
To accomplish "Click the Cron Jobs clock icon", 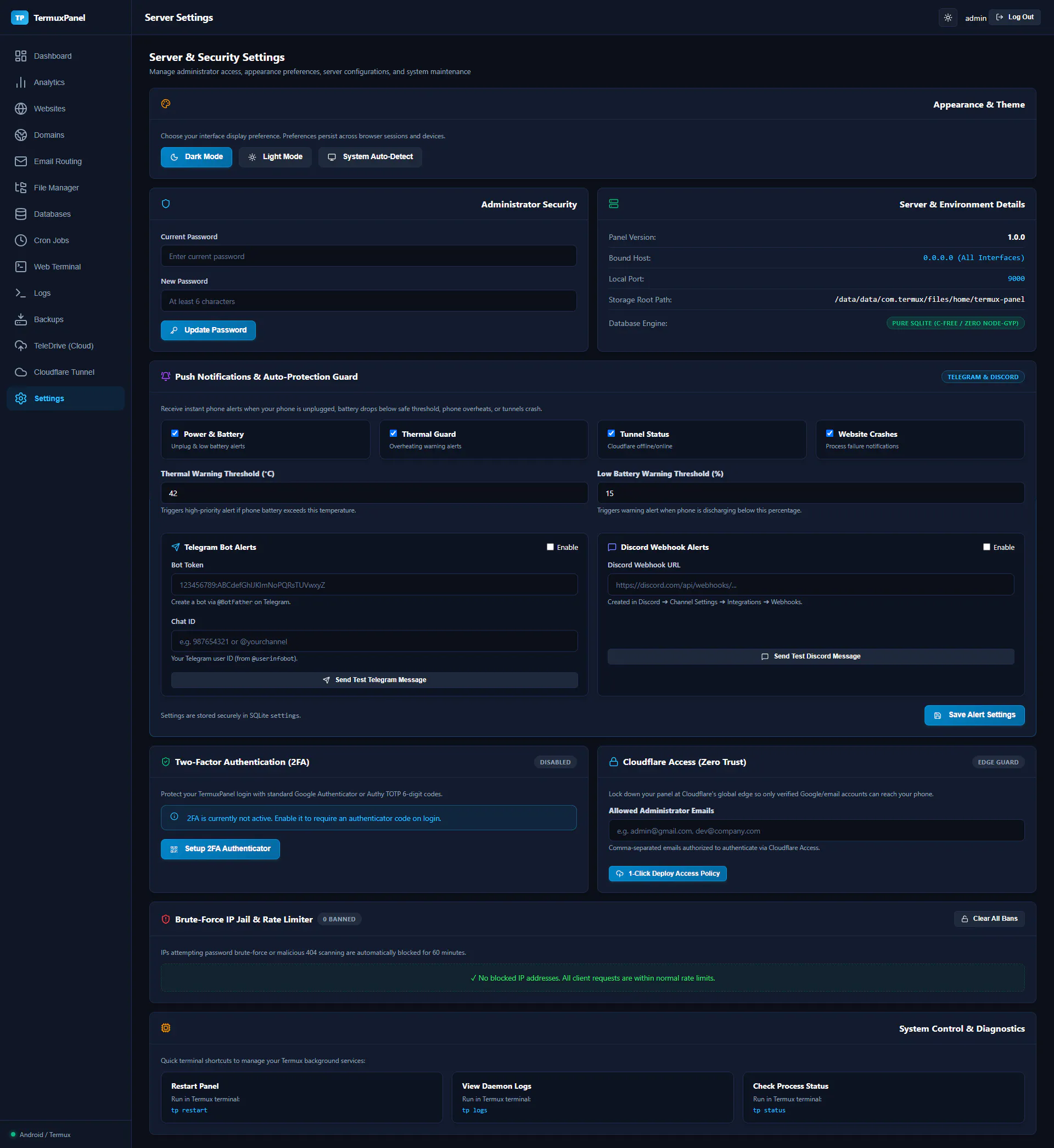I will (21, 240).
